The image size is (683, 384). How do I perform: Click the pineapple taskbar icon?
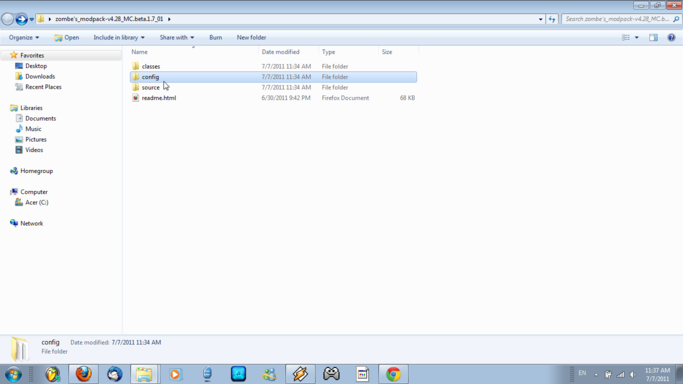pyautogui.click(x=53, y=374)
